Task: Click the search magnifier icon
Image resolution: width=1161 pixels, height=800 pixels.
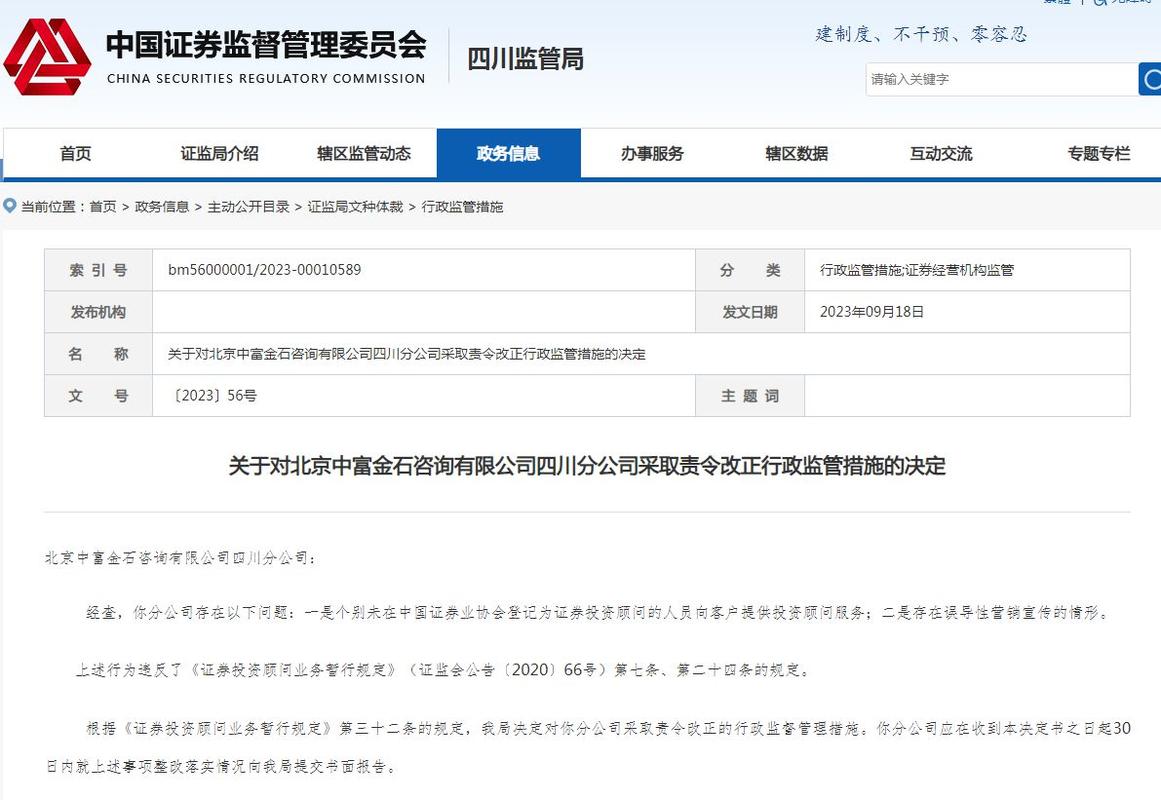Action: point(1152,79)
